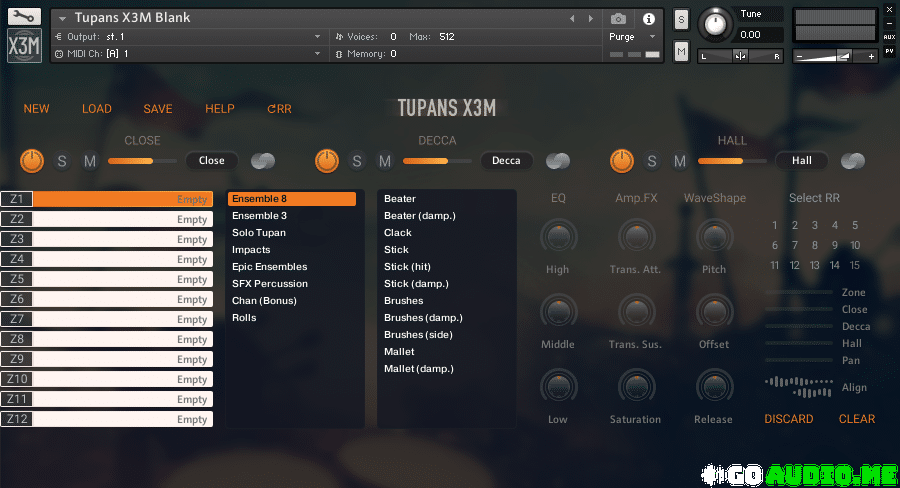900x488 pixels.
Task: Click the Trans. Sus. knob
Action: click(x=637, y=312)
